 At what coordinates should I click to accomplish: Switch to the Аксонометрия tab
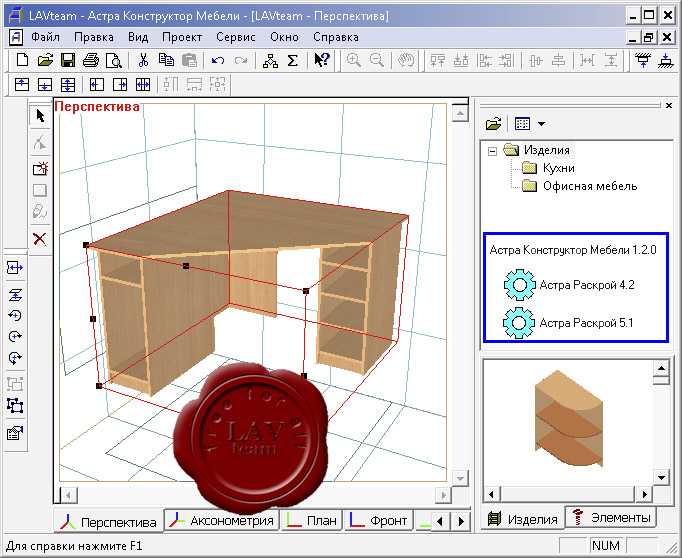pos(222,520)
